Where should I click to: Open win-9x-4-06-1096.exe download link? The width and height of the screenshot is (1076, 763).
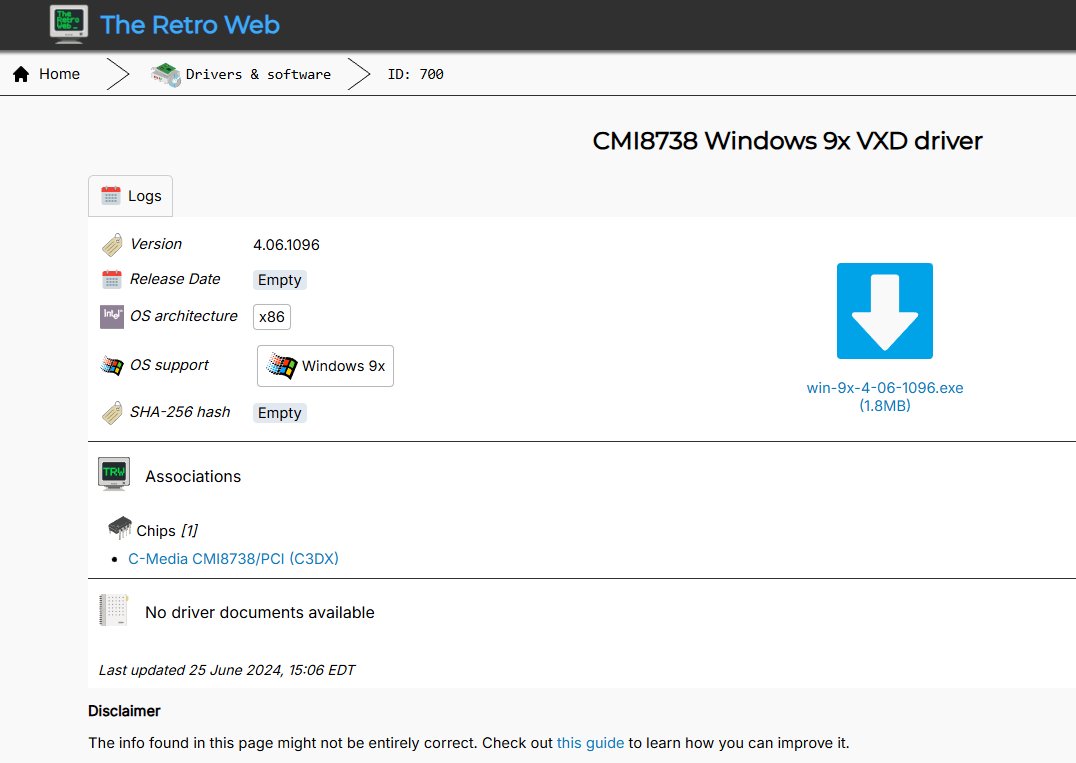tap(885, 397)
